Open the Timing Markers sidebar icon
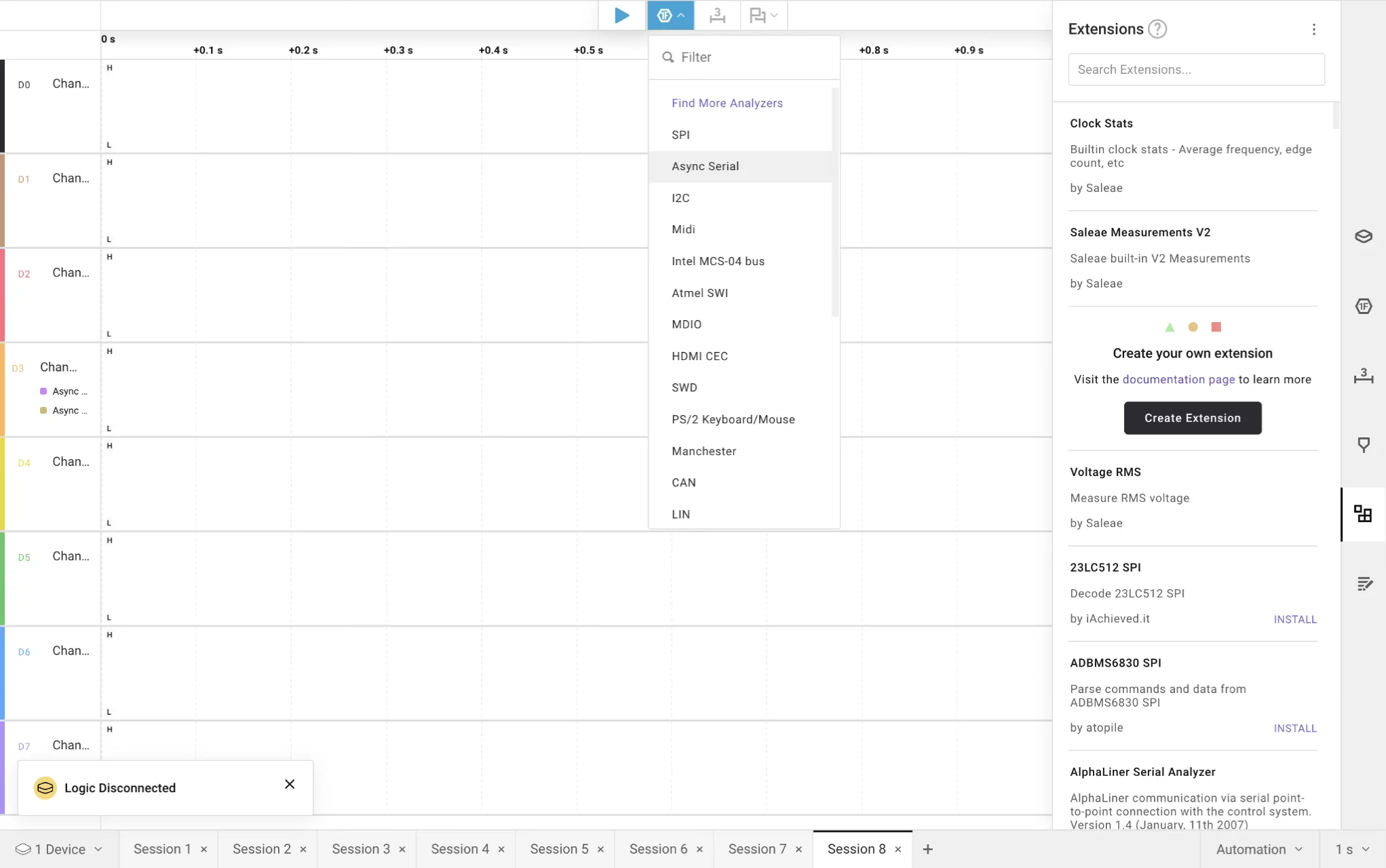 click(x=1363, y=376)
